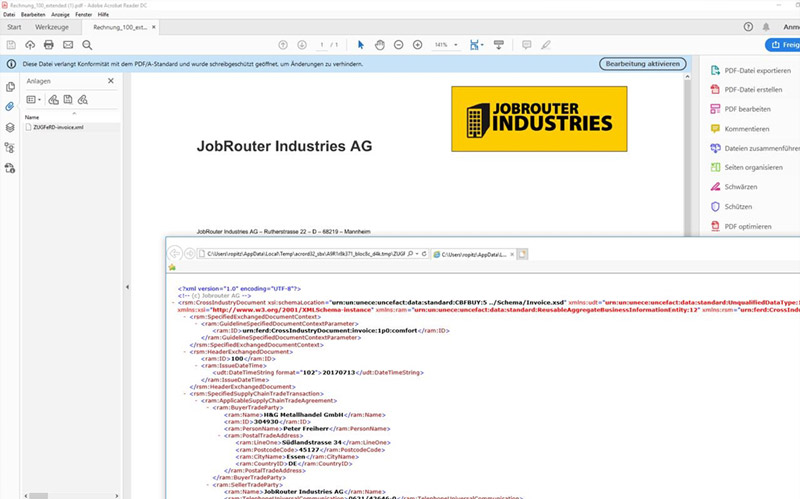This screenshot has width=800, height=499.
Task: Close the Anlagen panel
Action: [x=111, y=81]
